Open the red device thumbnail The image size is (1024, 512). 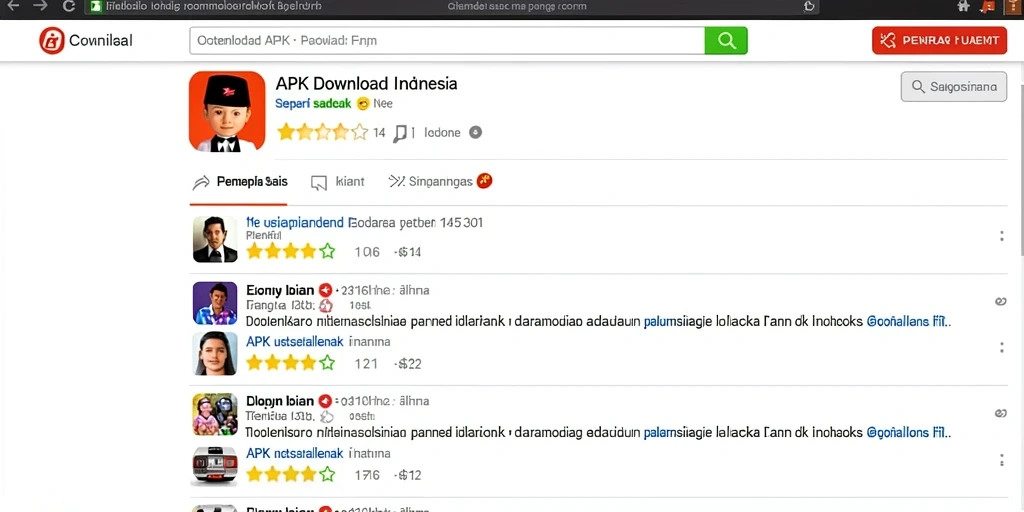coord(214,466)
